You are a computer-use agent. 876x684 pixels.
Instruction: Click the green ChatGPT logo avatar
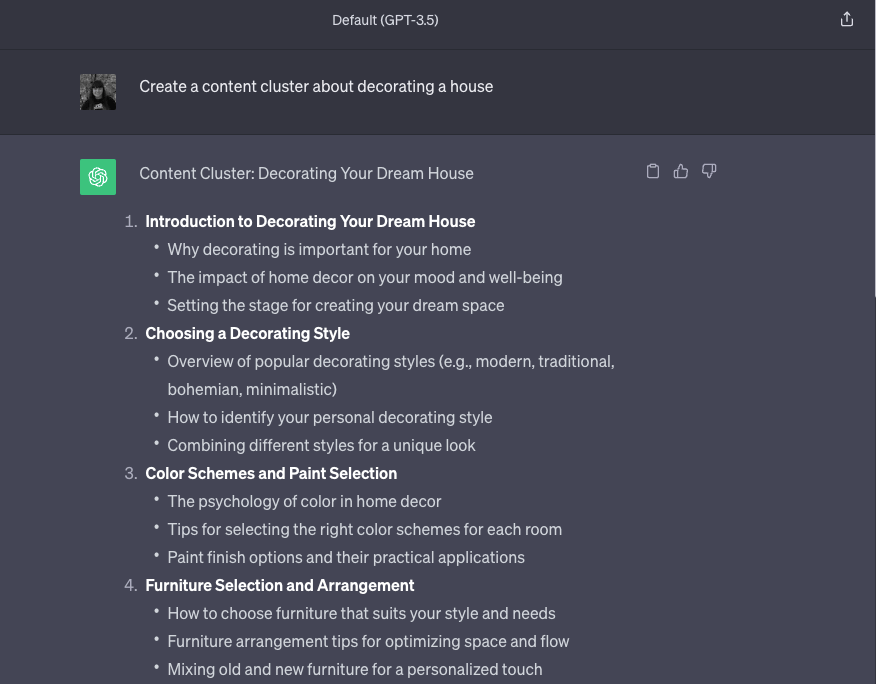click(x=98, y=176)
